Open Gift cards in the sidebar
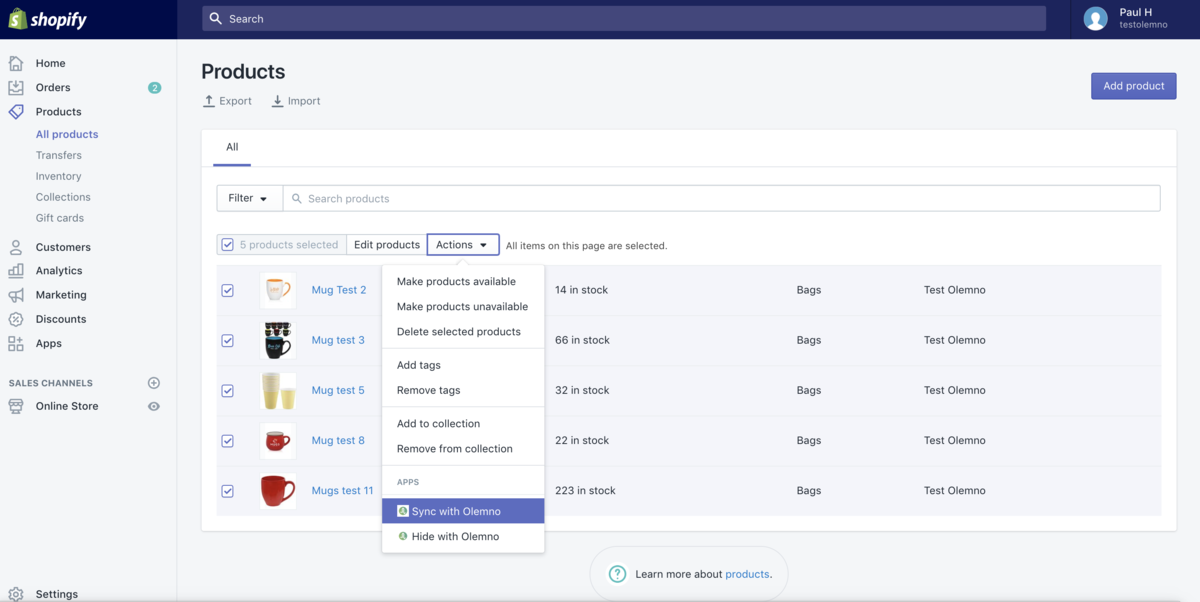Image resolution: width=1200 pixels, height=602 pixels. [60, 218]
